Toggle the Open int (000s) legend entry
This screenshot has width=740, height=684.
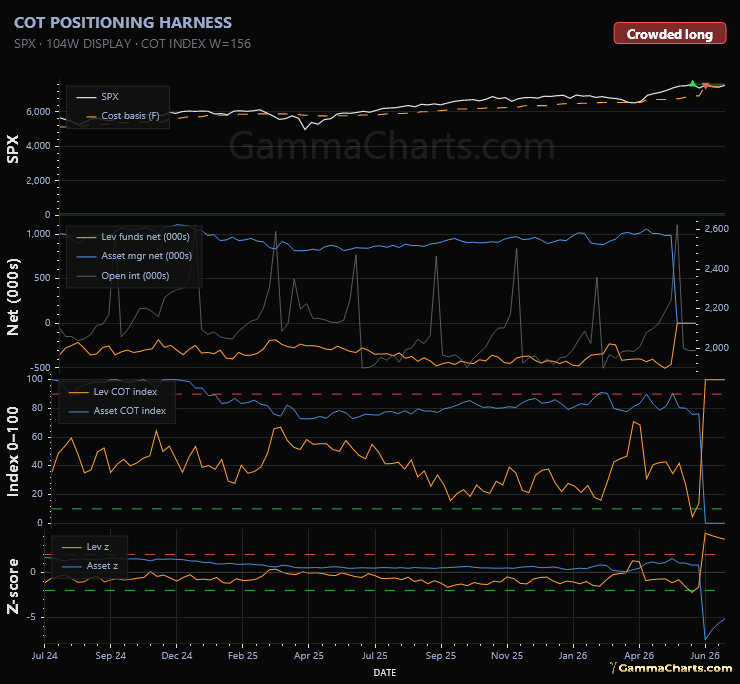[123, 276]
